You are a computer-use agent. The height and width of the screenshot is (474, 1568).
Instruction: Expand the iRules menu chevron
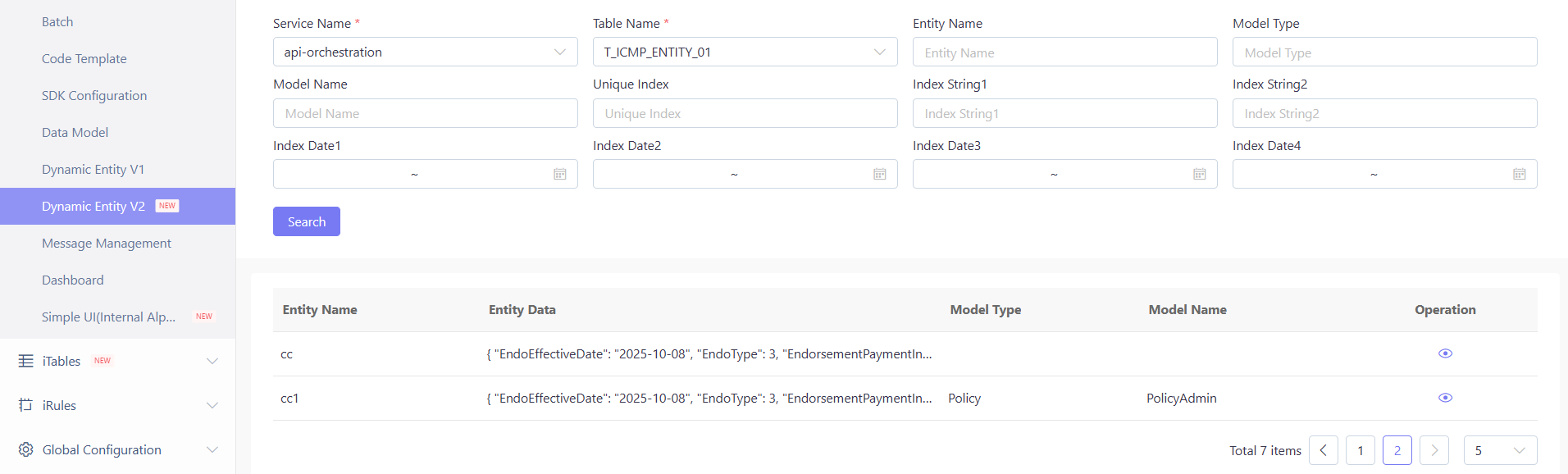(212, 405)
